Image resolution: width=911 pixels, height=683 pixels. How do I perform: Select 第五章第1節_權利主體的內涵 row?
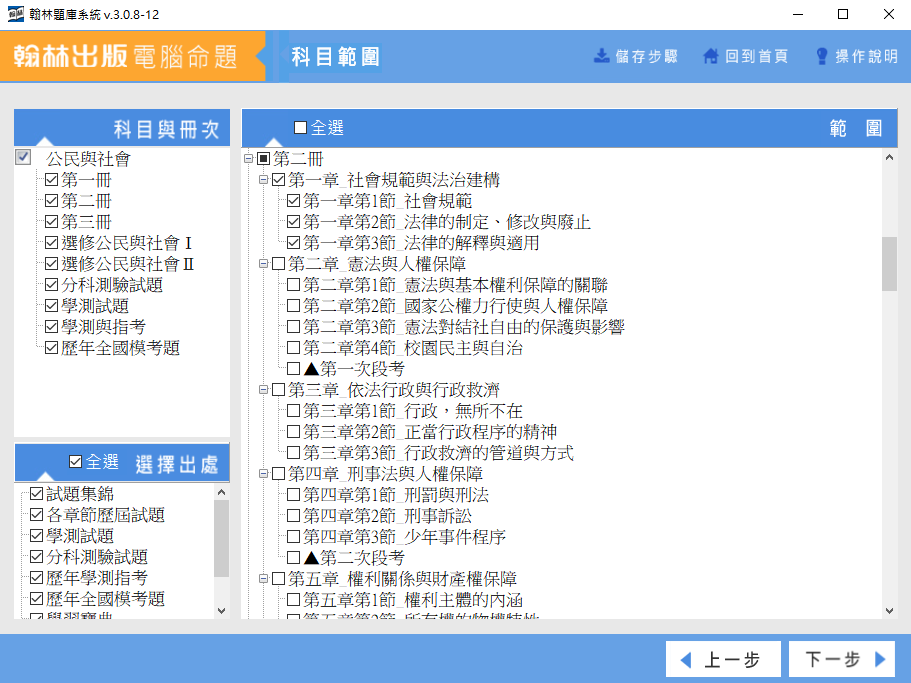coord(413,600)
